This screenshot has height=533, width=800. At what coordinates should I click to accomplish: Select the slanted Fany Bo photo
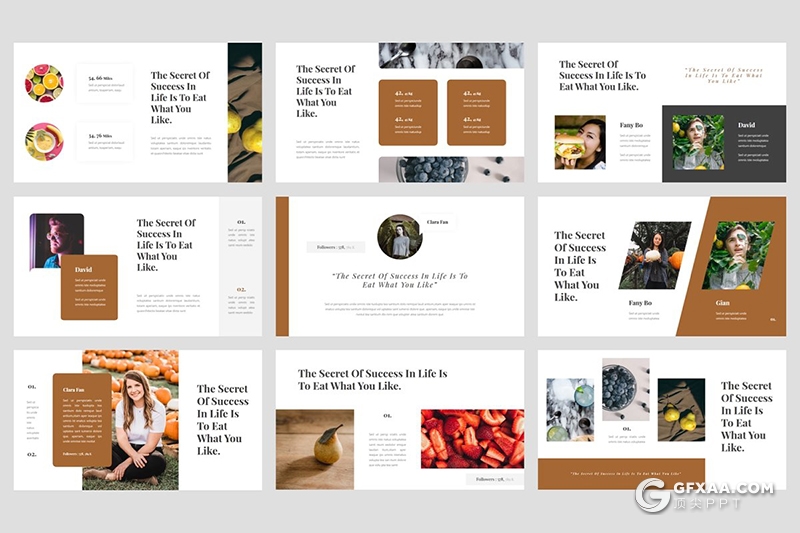[655, 256]
